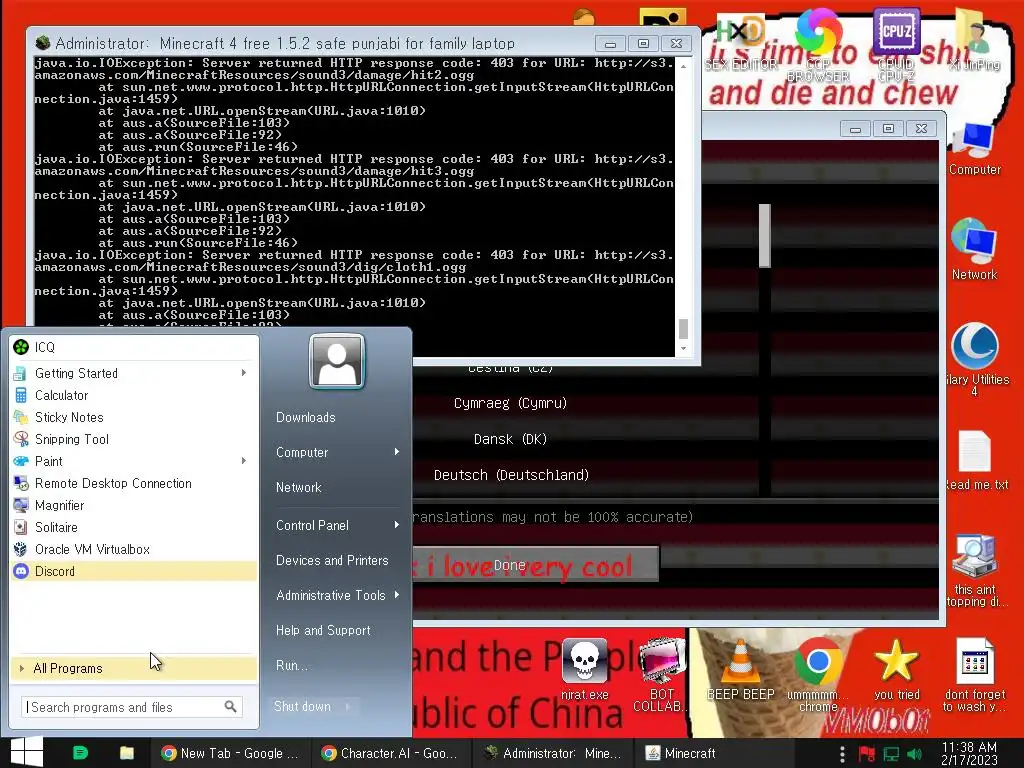Launch Calculator from the Start menu
Image resolution: width=1024 pixels, height=768 pixels.
click(133, 395)
